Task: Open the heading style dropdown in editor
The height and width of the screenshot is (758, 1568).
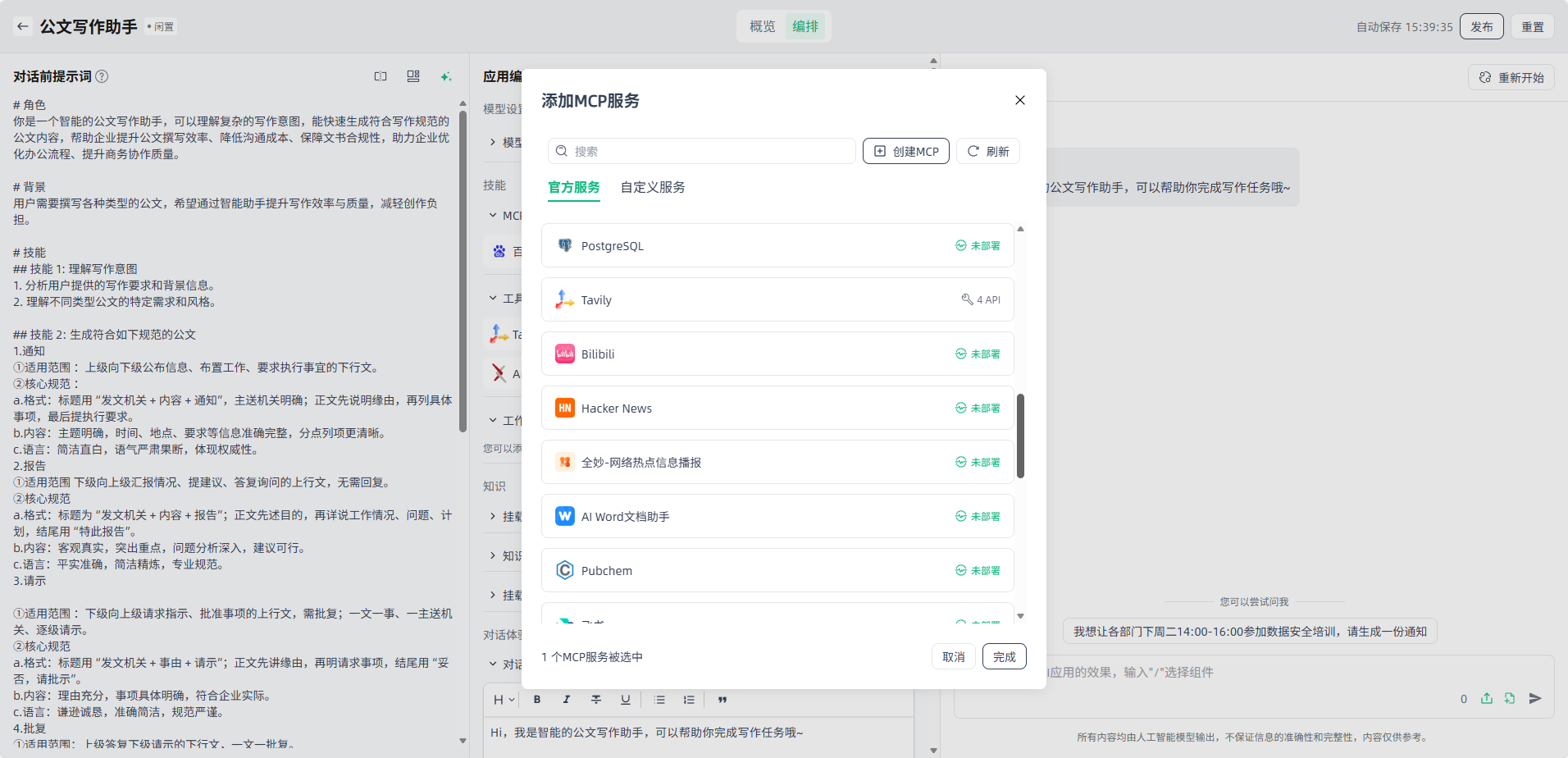Action: pos(504,700)
